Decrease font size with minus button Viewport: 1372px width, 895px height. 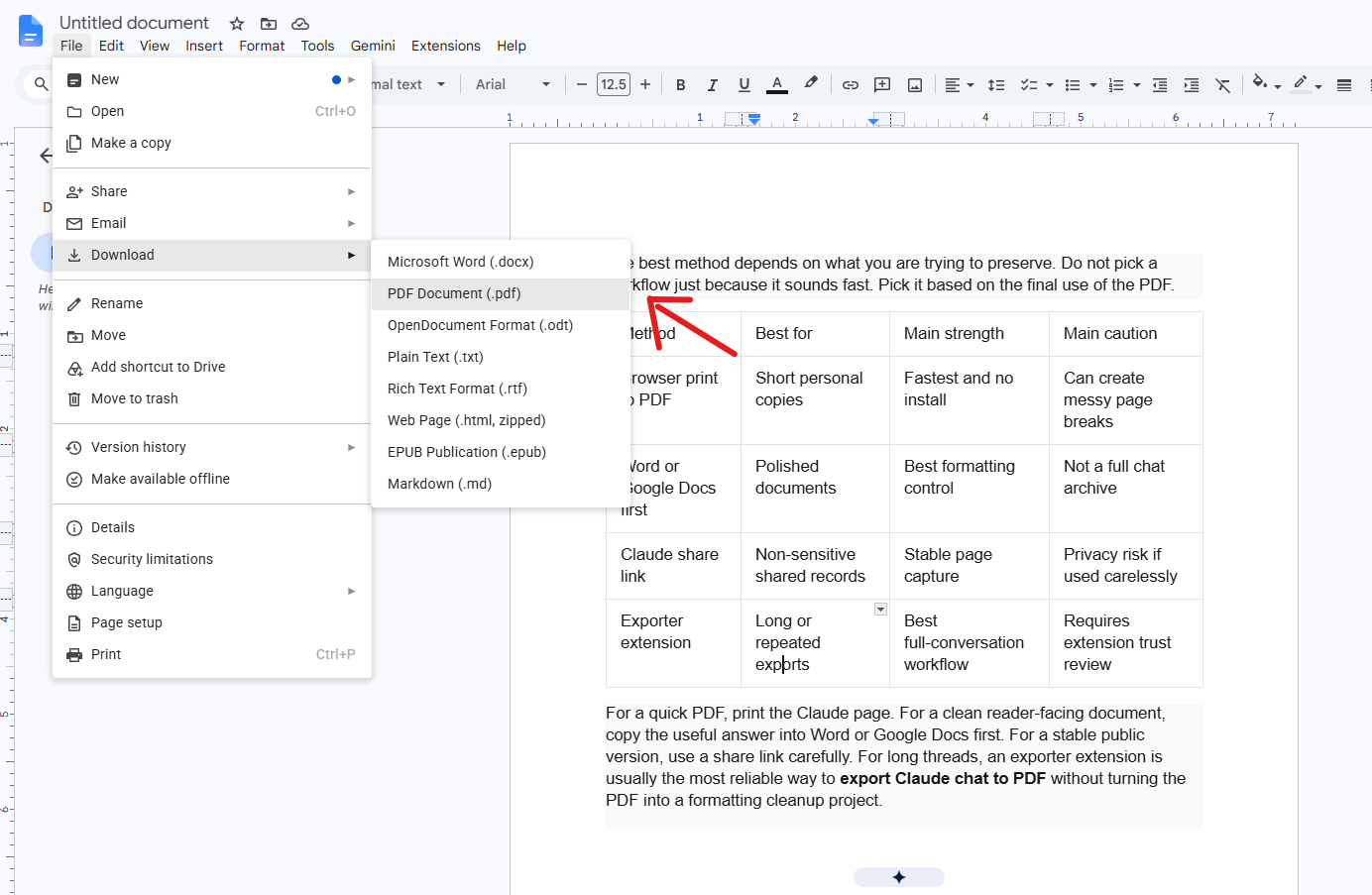click(581, 84)
